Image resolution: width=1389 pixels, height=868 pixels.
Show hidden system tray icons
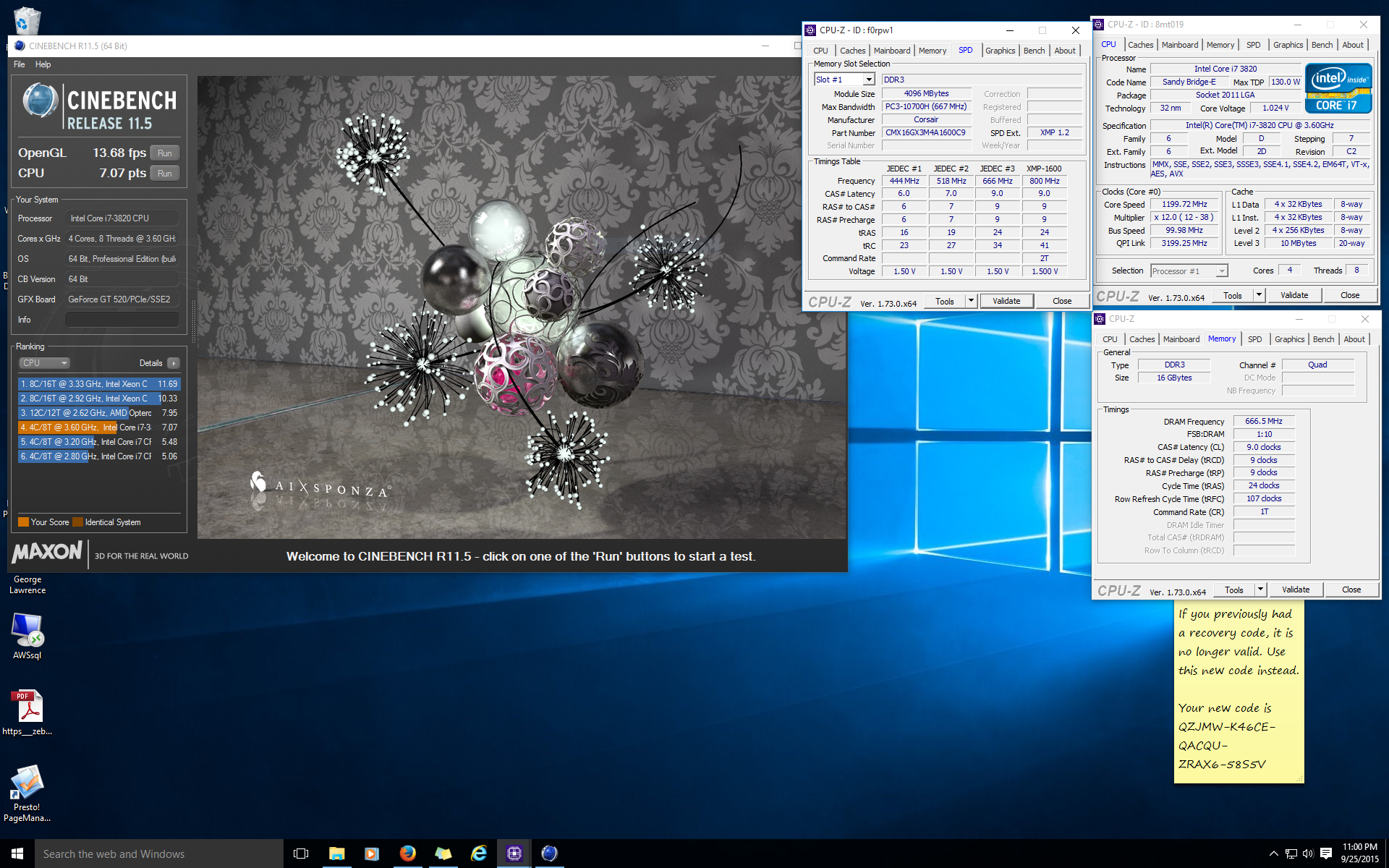[1273, 854]
